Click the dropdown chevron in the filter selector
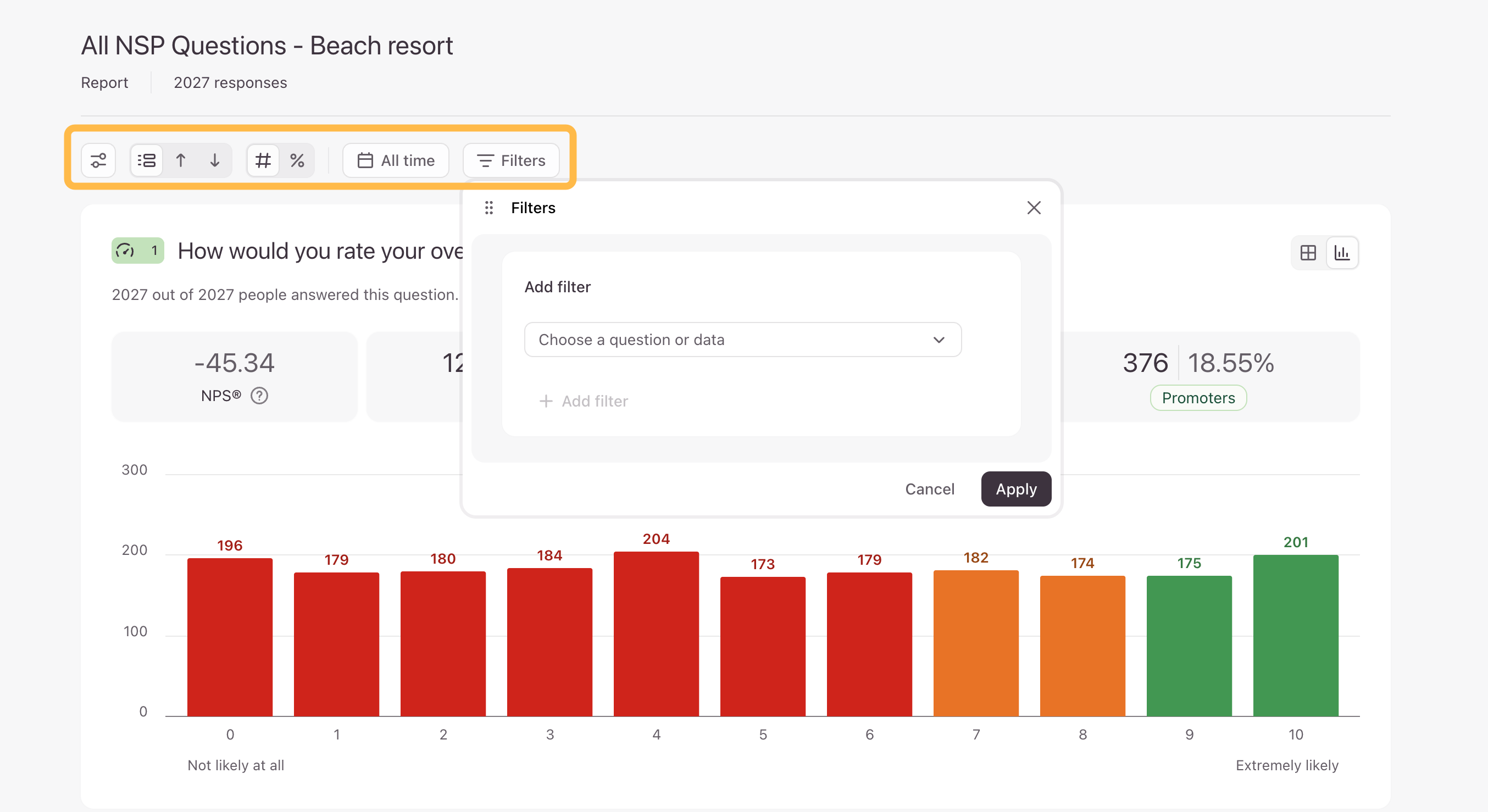Image resolution: width=1488 pixels, height=812 pixels. click(939, 340)
